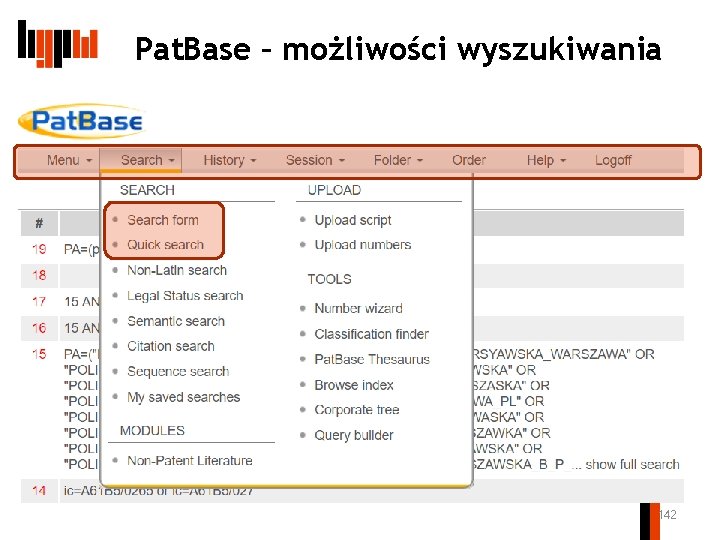720x540 pixels.
Task: Click the PatBase logo
Action: (x=82, y=121)
